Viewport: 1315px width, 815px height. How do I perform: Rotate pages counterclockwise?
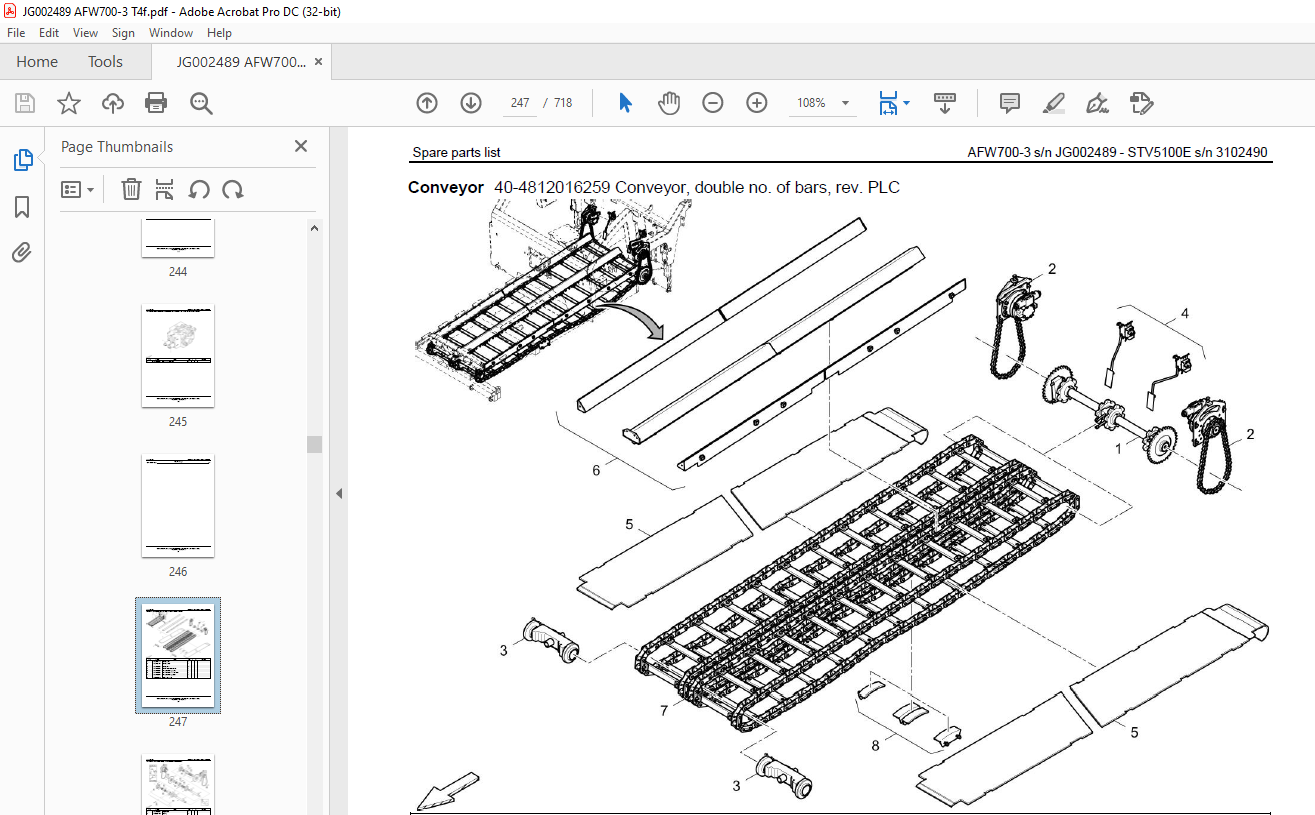pyautogui.click(x=199, y=189)
